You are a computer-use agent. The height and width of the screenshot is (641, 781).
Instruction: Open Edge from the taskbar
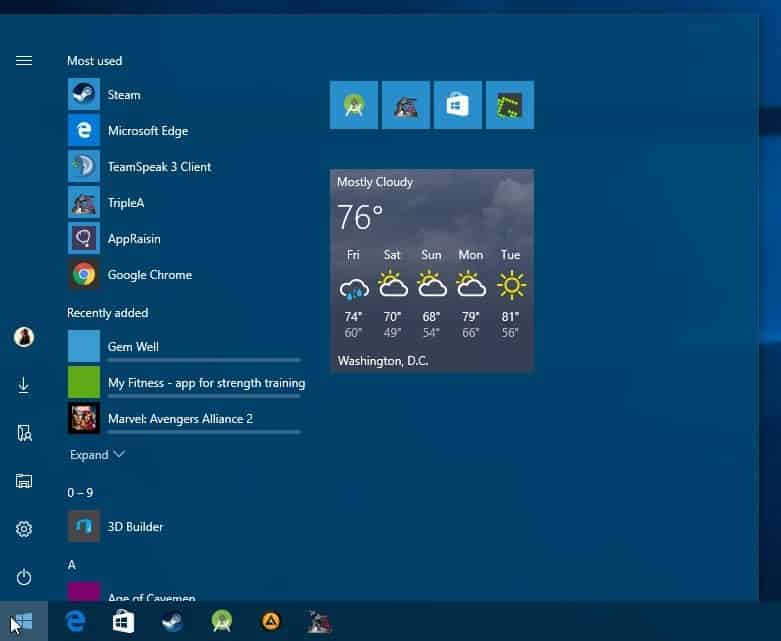pos(76,621)
